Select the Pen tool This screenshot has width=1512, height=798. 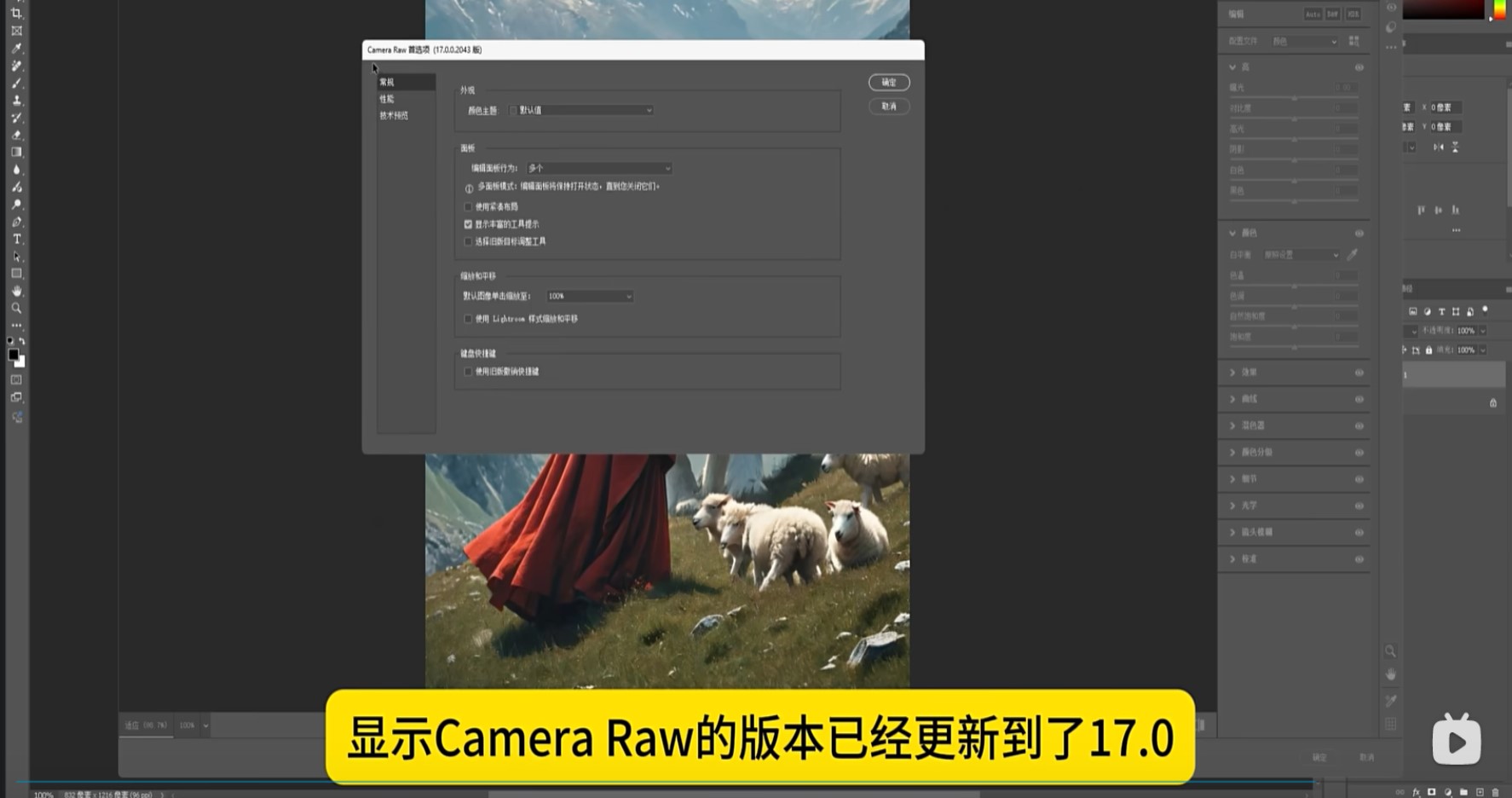pos(16,222)
